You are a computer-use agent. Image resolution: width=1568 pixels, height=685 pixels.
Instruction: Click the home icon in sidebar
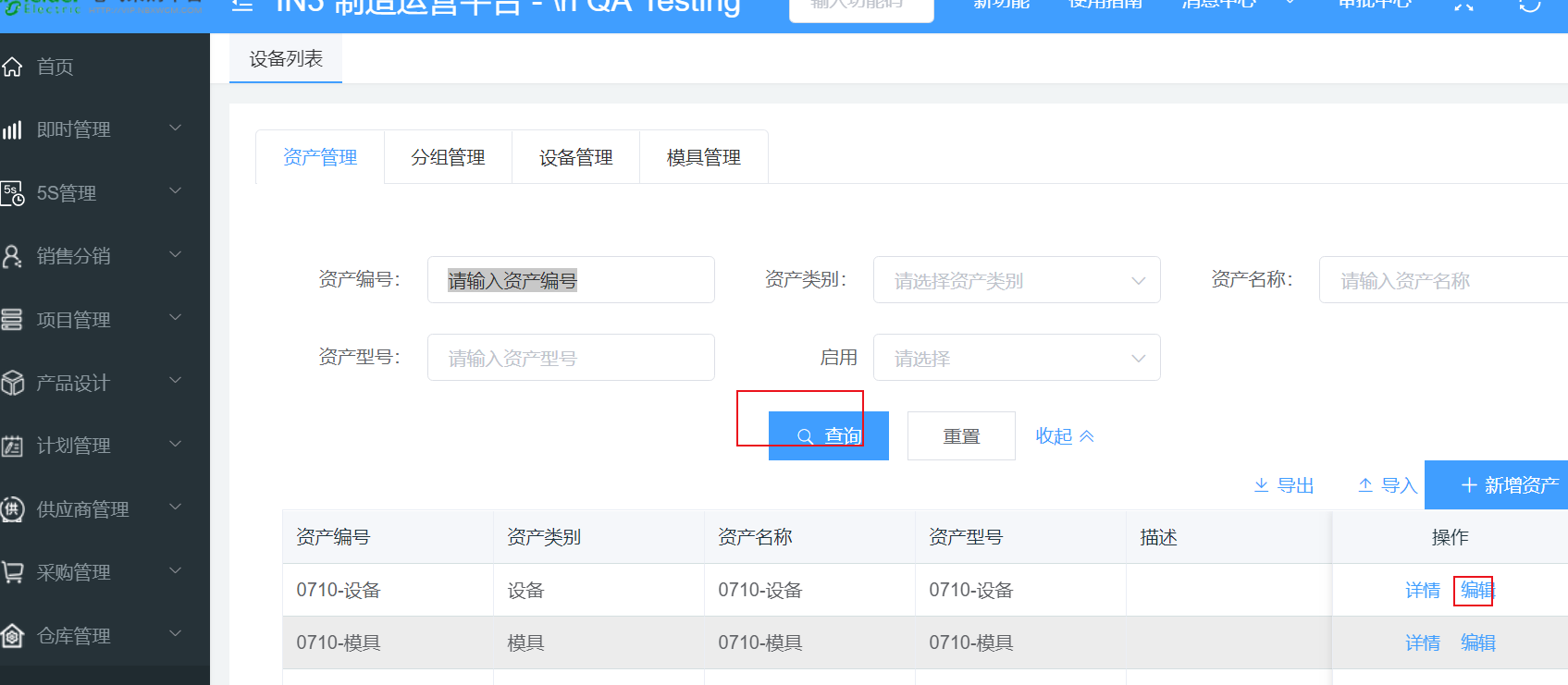click(12, 67)
